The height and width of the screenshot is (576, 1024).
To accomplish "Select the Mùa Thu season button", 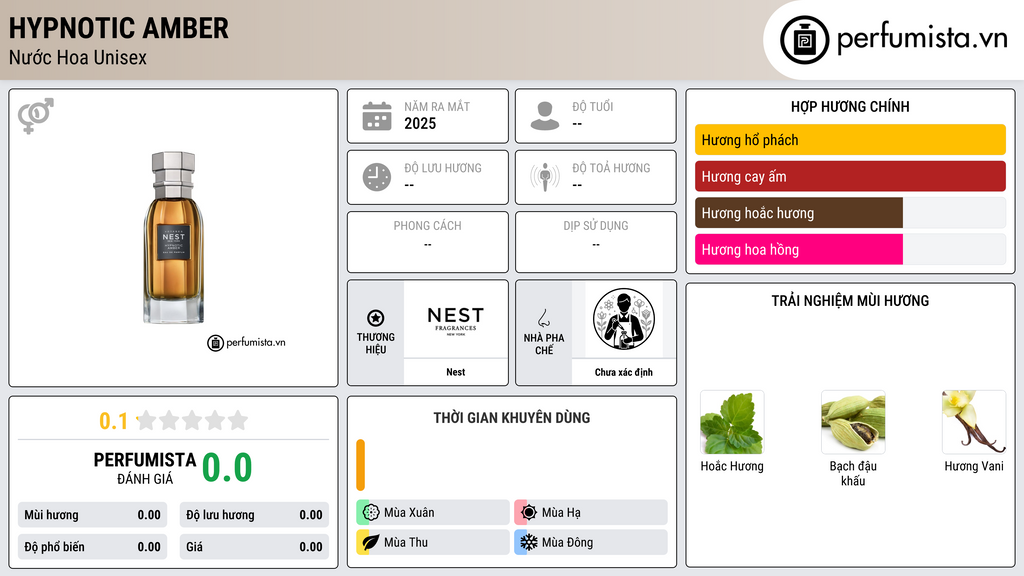I will click(x=433, y=542).
